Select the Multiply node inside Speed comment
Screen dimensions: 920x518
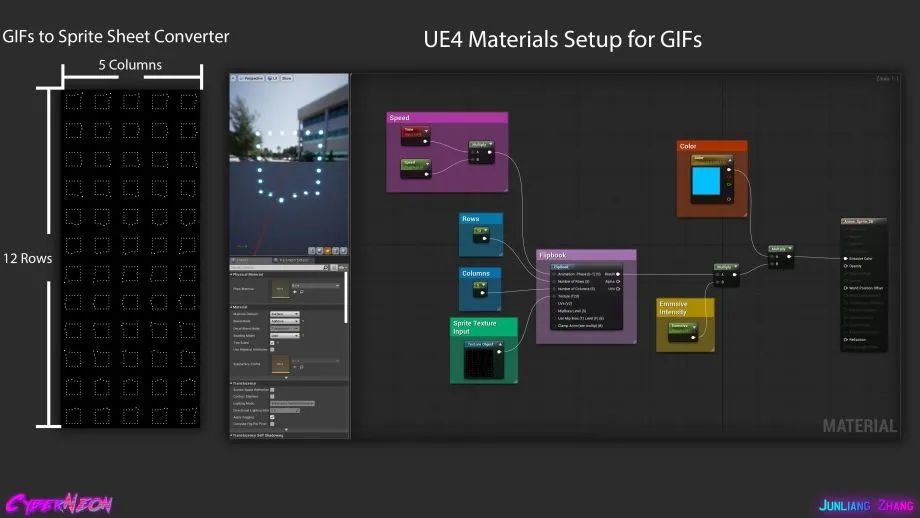pyautogui.click(x=481, y=152)
